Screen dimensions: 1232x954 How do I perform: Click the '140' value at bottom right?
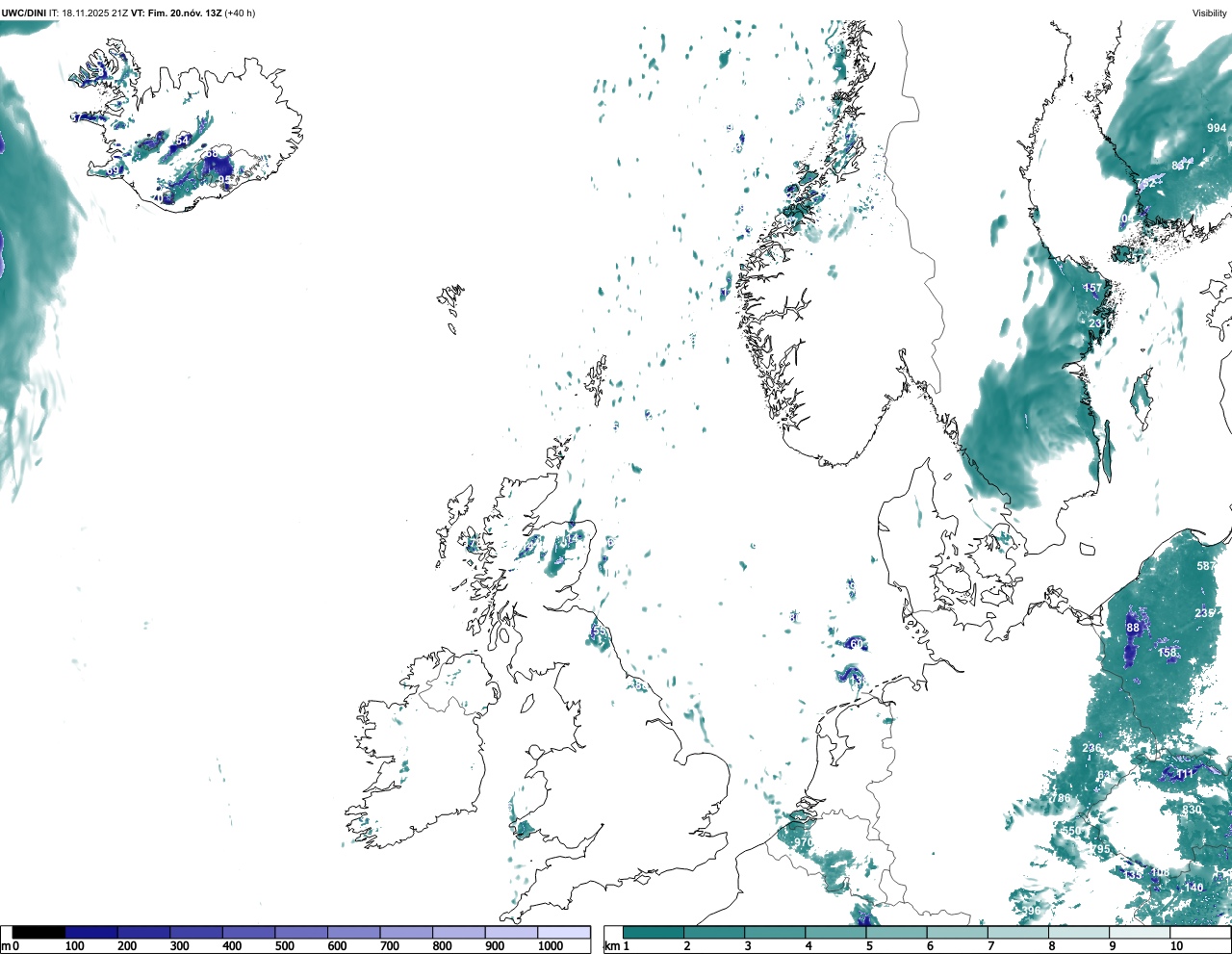(1194, 888)
